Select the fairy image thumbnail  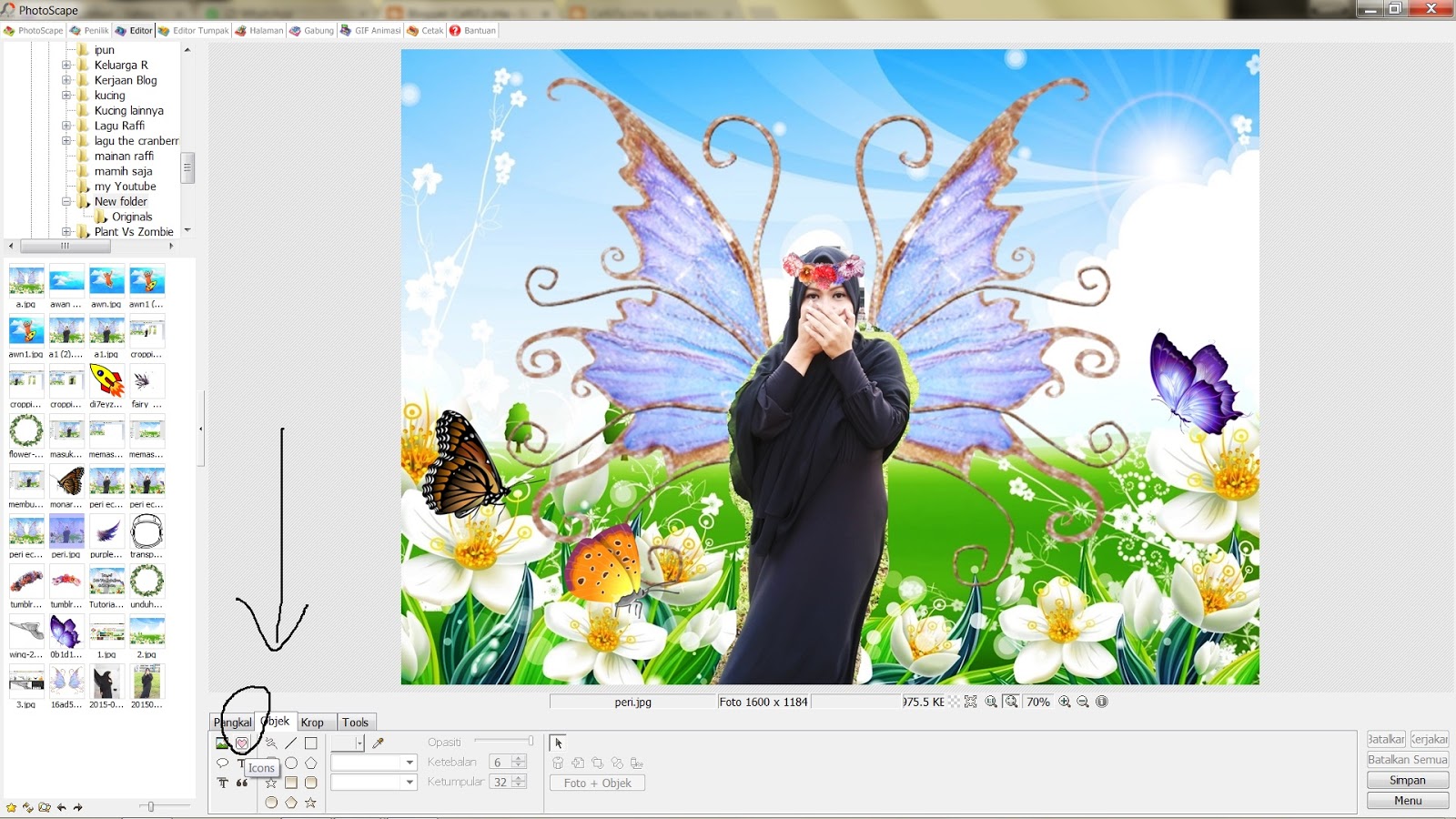point(147,382)
